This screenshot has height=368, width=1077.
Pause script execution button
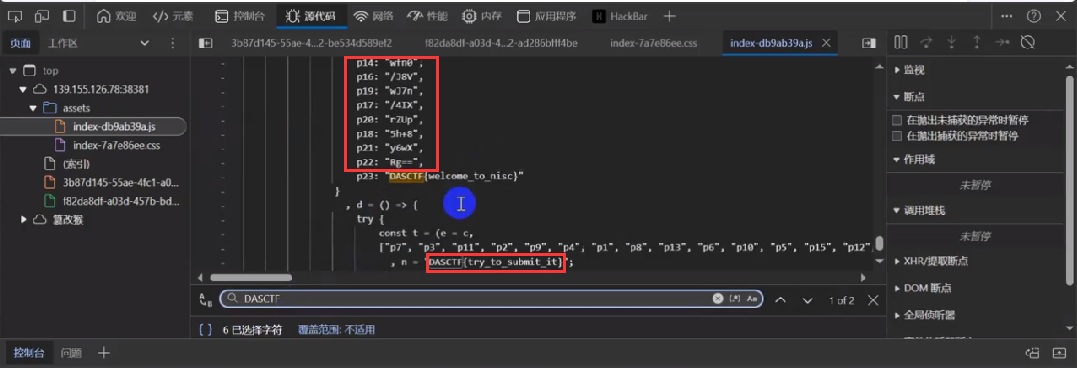coord(901,43)
